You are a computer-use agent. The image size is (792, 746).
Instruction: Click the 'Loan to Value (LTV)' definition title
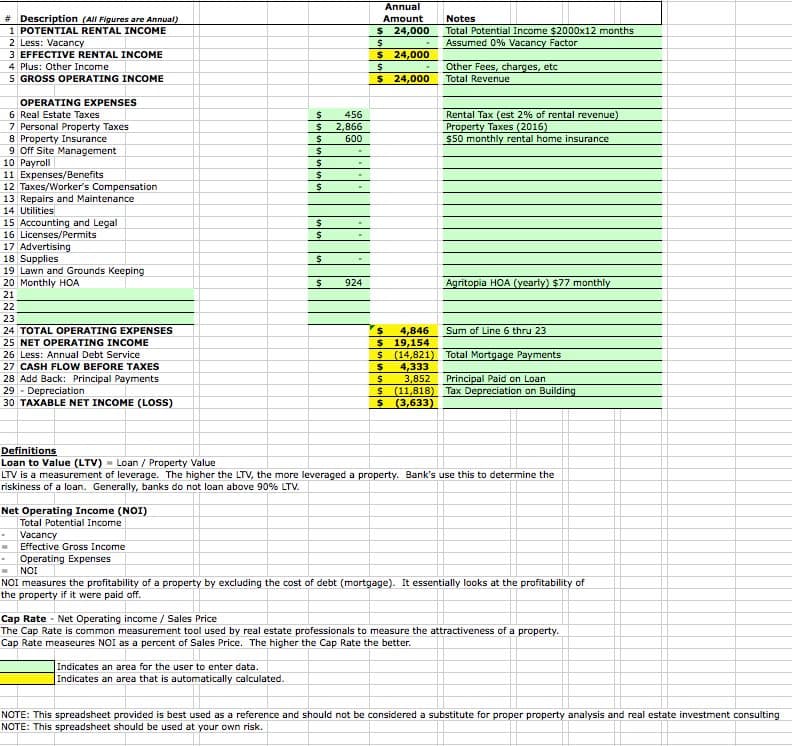pos(52,463)
